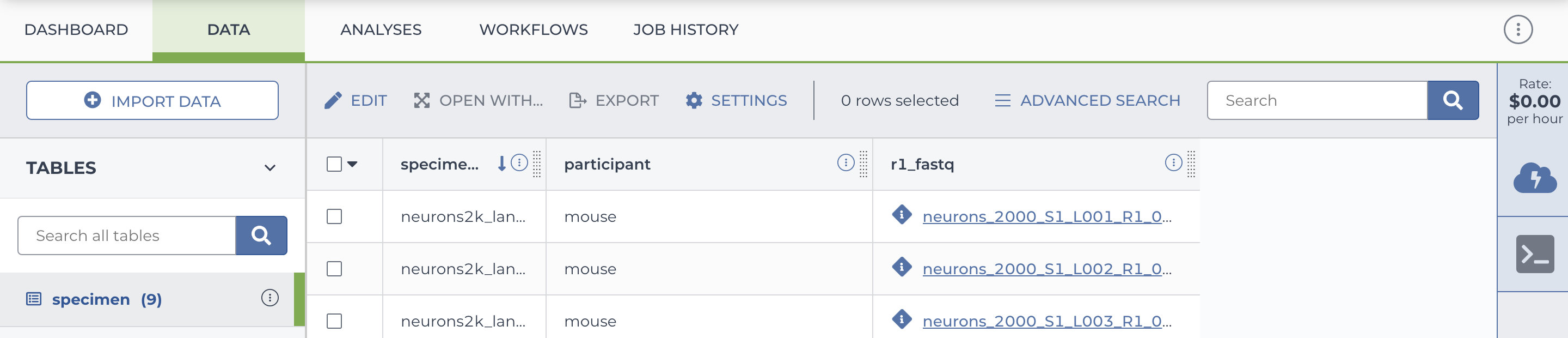
Task: Switch to the DATA tab
Action: click(228, 30)
